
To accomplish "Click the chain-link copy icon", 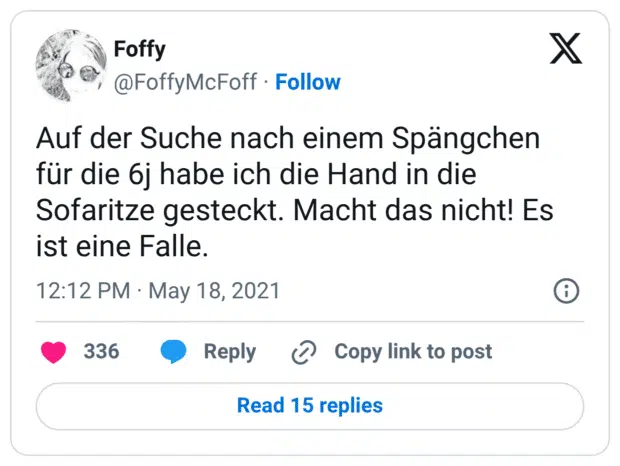I will point(303,352).
